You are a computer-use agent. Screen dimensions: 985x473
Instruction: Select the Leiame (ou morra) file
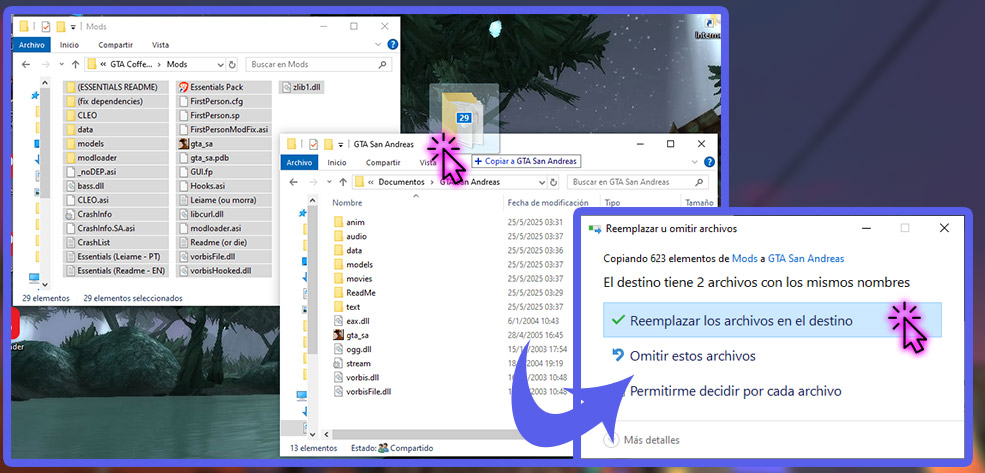[224, 200]
